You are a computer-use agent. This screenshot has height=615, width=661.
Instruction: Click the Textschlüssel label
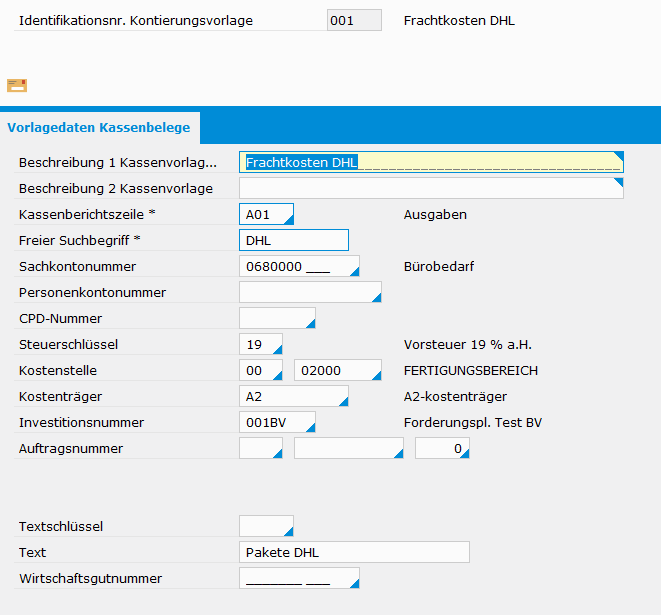(x=61, y=526)
